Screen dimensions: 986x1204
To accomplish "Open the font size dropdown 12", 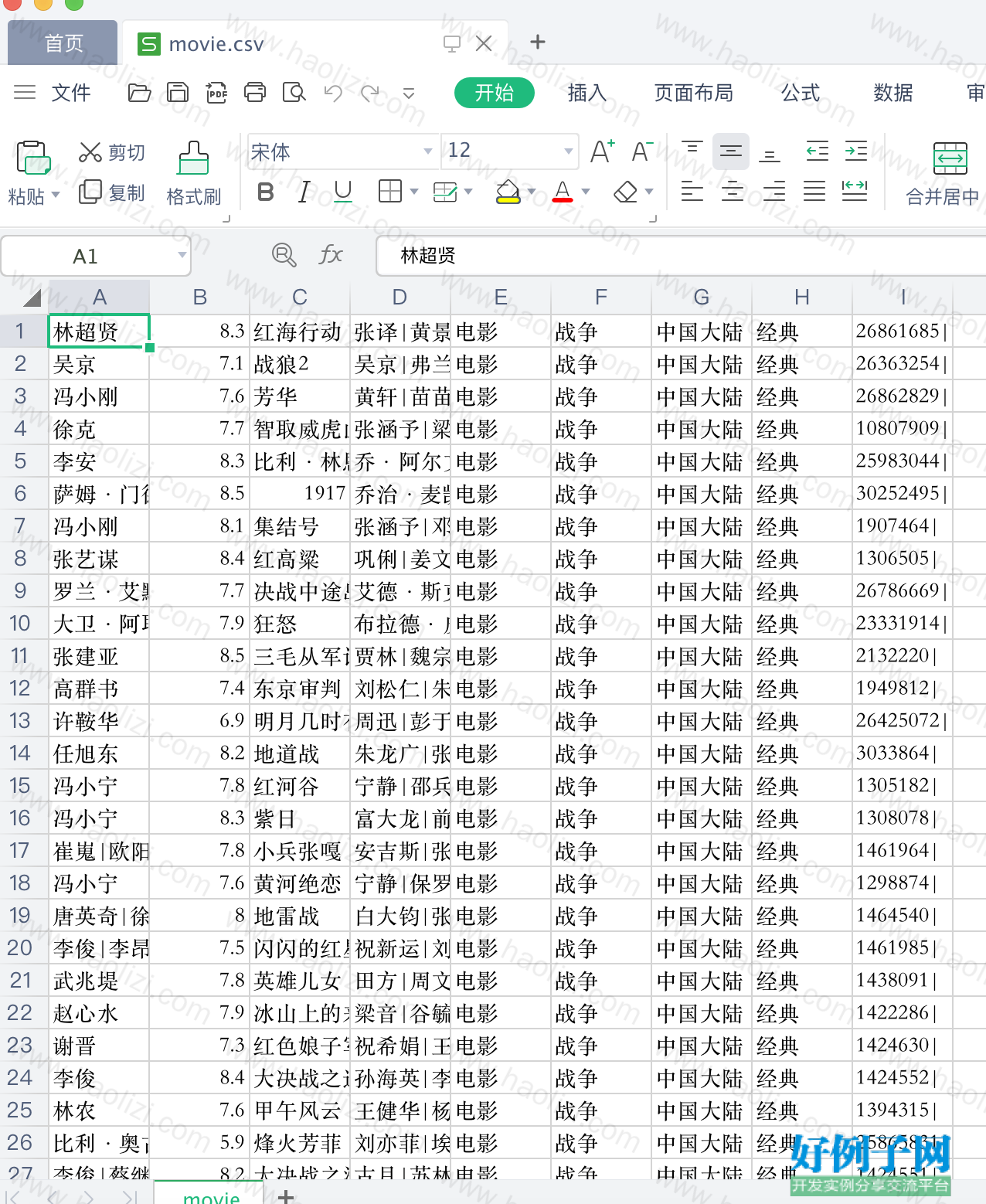I will click(x=568, y=151).
